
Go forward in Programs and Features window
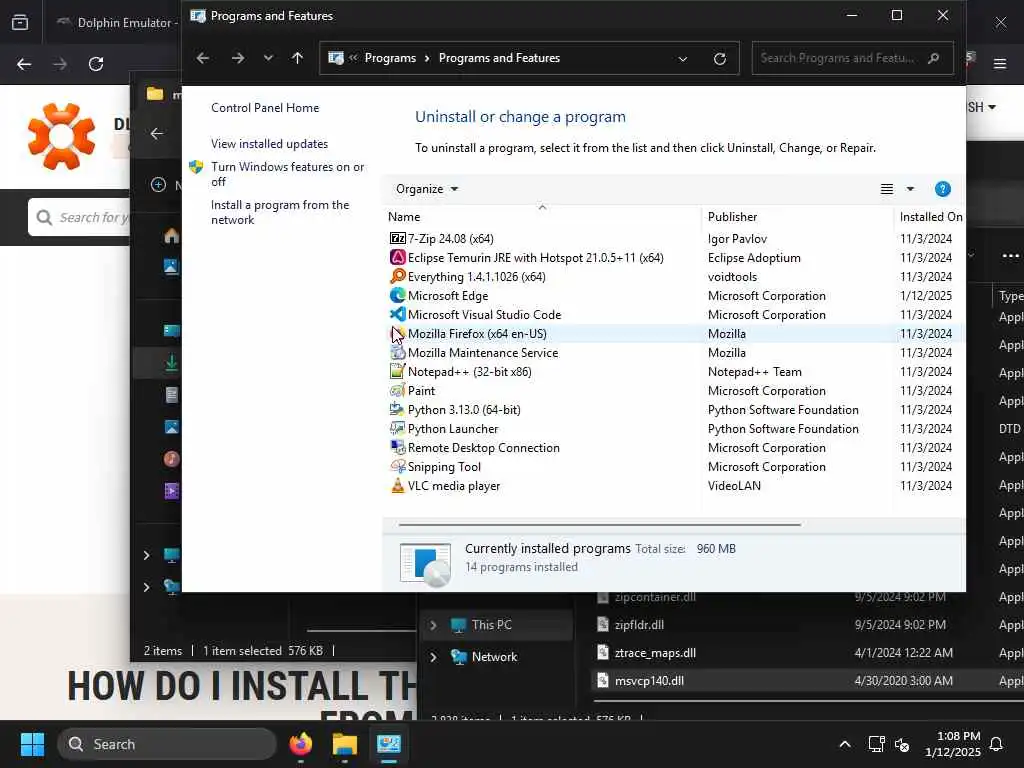[238, 58]
